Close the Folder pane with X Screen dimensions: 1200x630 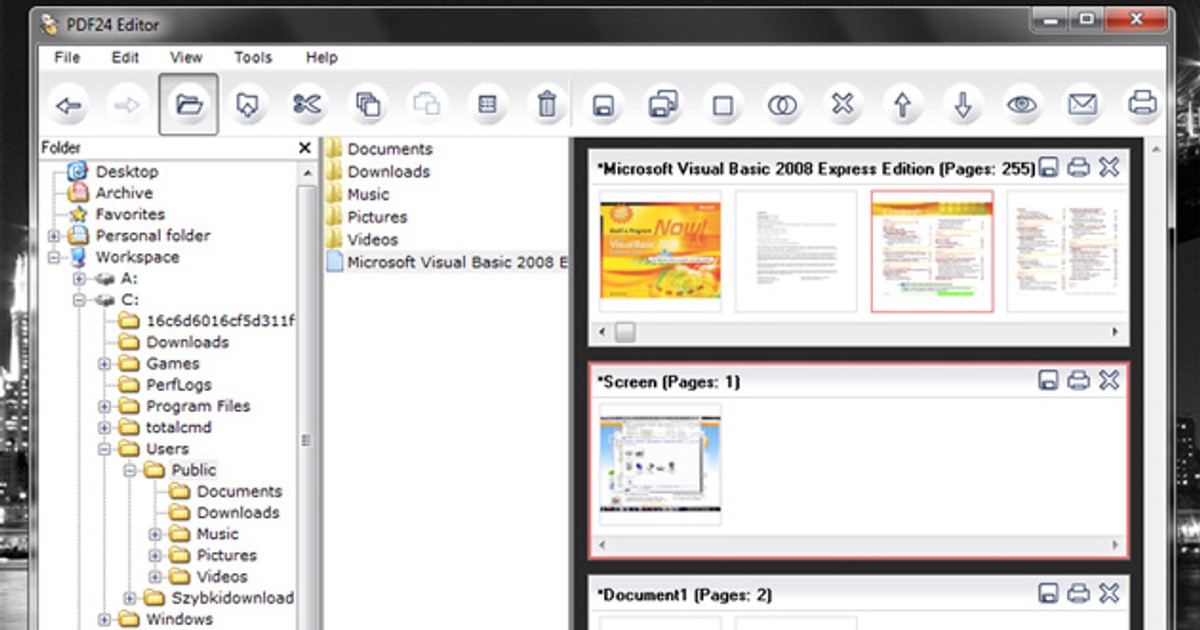305,148
